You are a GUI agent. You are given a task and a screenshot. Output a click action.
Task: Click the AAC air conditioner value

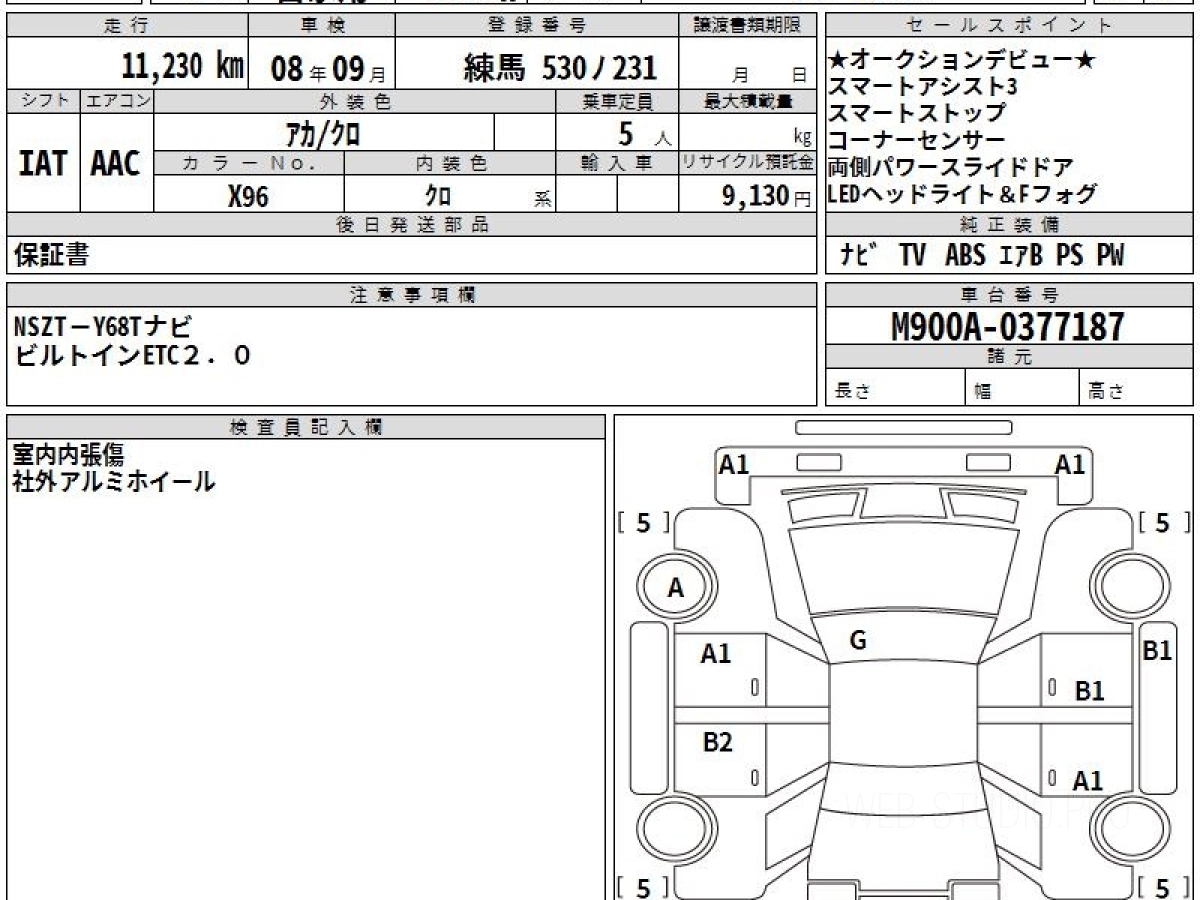[116, 163]
